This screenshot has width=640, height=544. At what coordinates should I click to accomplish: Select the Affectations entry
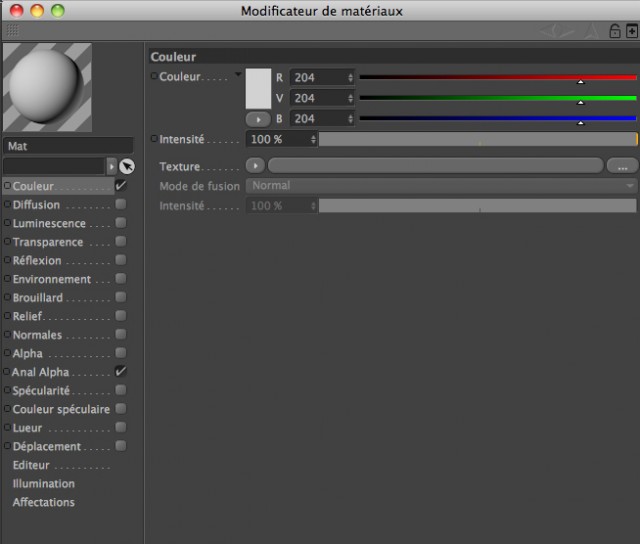tap(44, 502)
